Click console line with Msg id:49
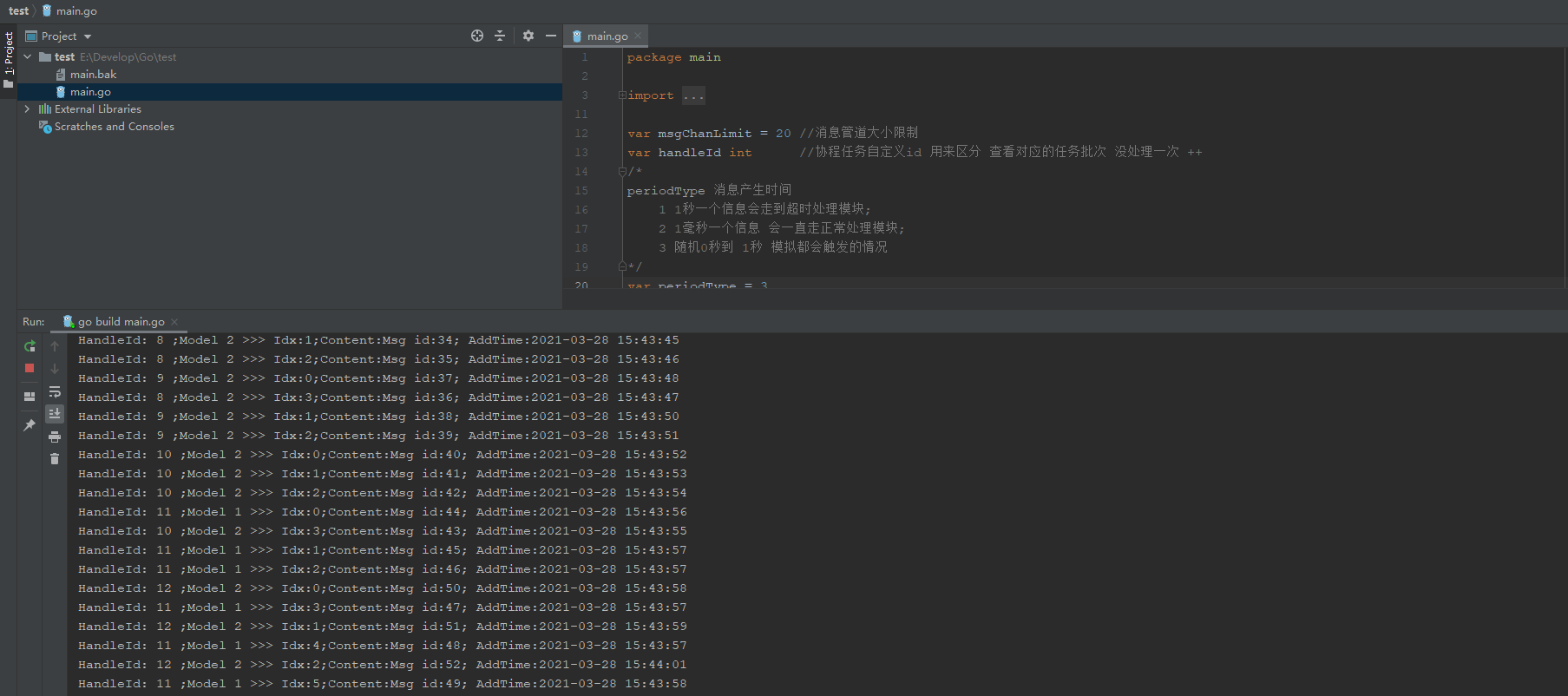The image size is (1568, 696). 382,684
